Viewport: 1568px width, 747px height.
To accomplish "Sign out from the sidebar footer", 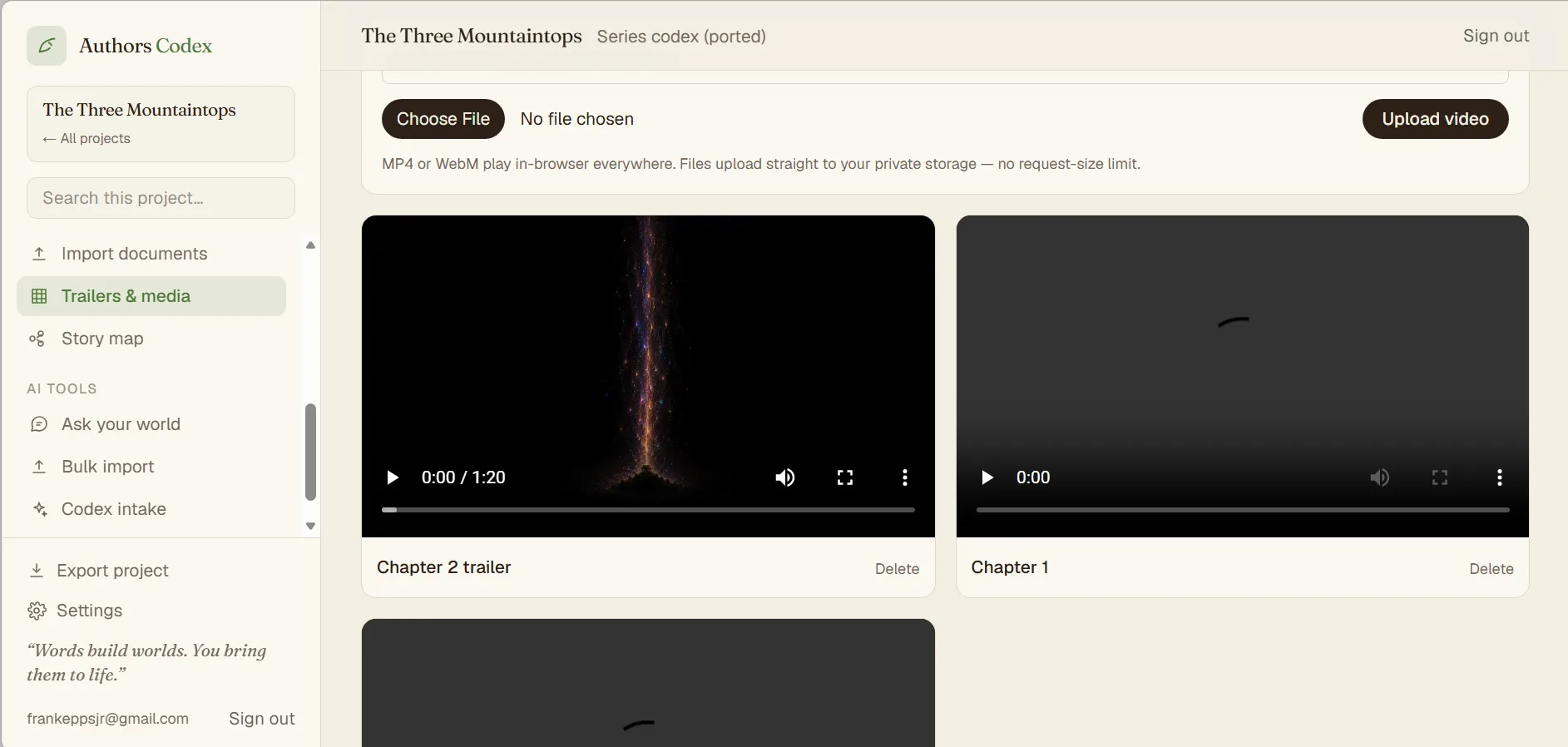I will pyautogui.click(x=262, y=719).
